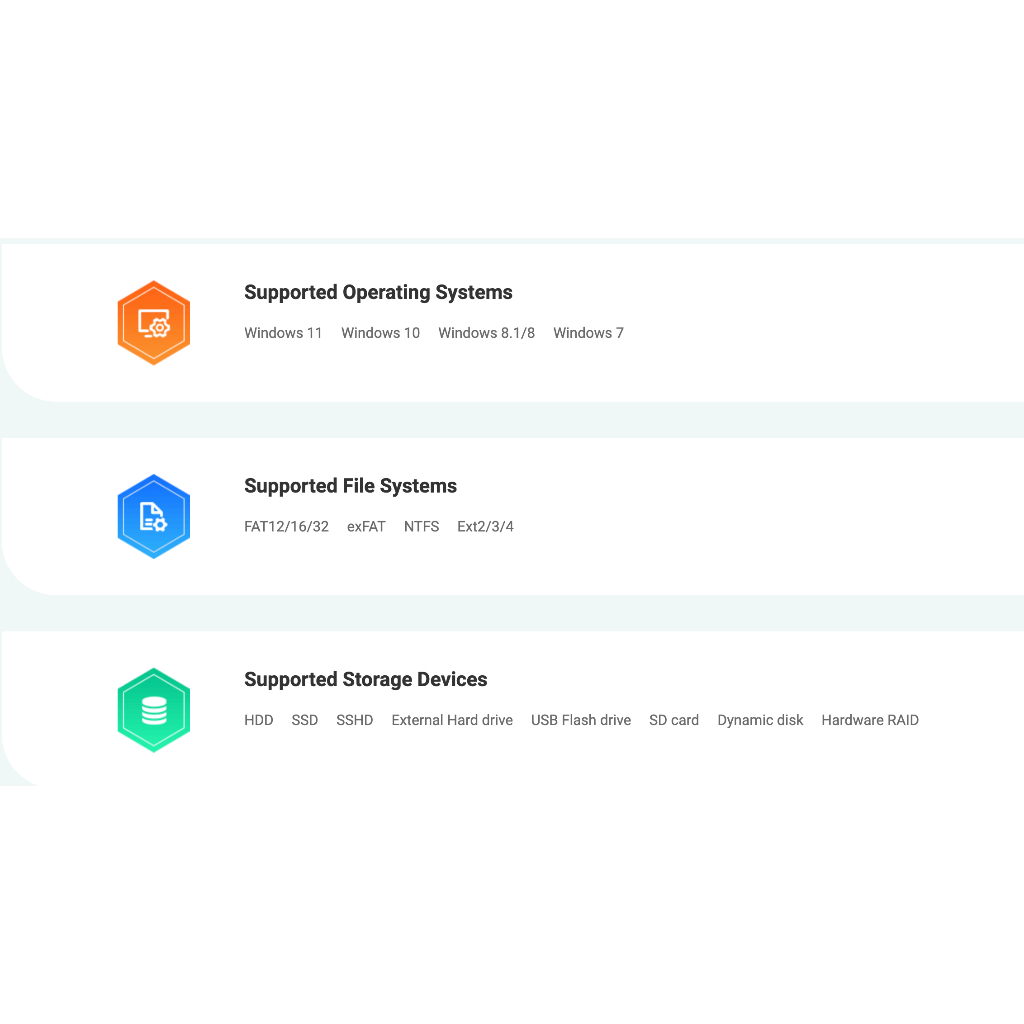Click the HDD storage device label
Viewport: 1024px width, 1024px height.
[259, 720]
